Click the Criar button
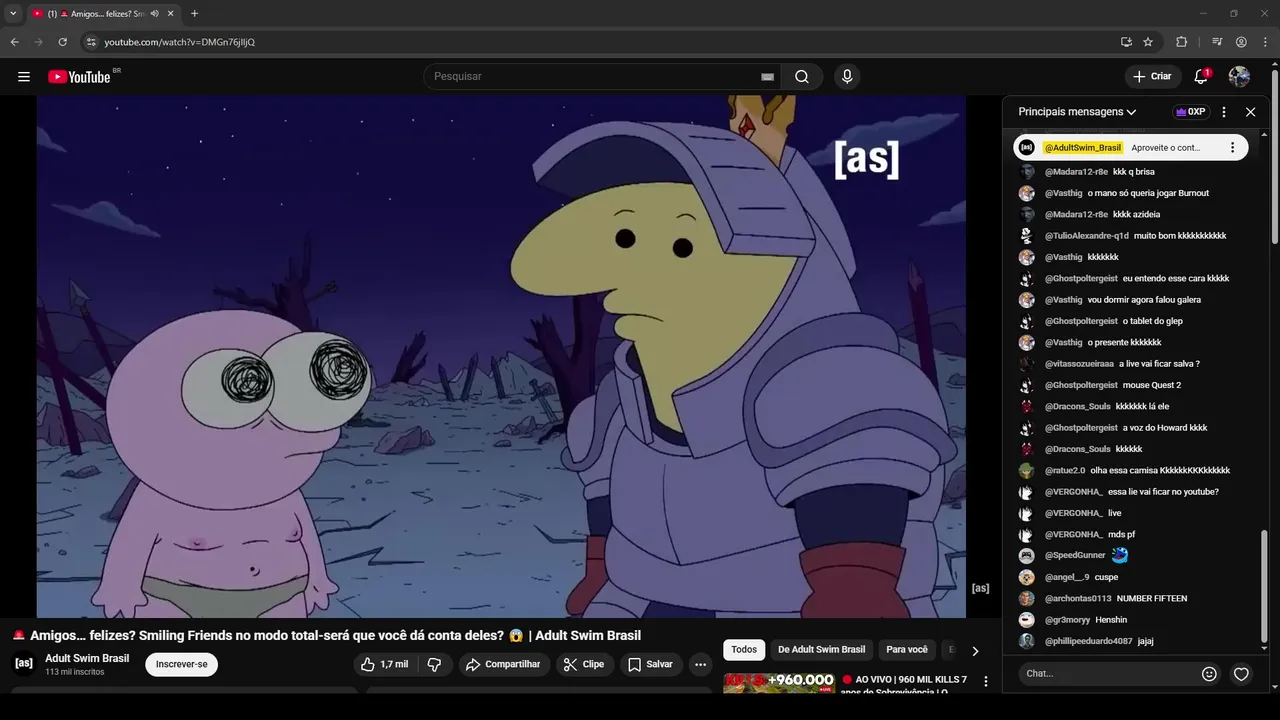This screenshot has width=1280, height=720. 1152,77
